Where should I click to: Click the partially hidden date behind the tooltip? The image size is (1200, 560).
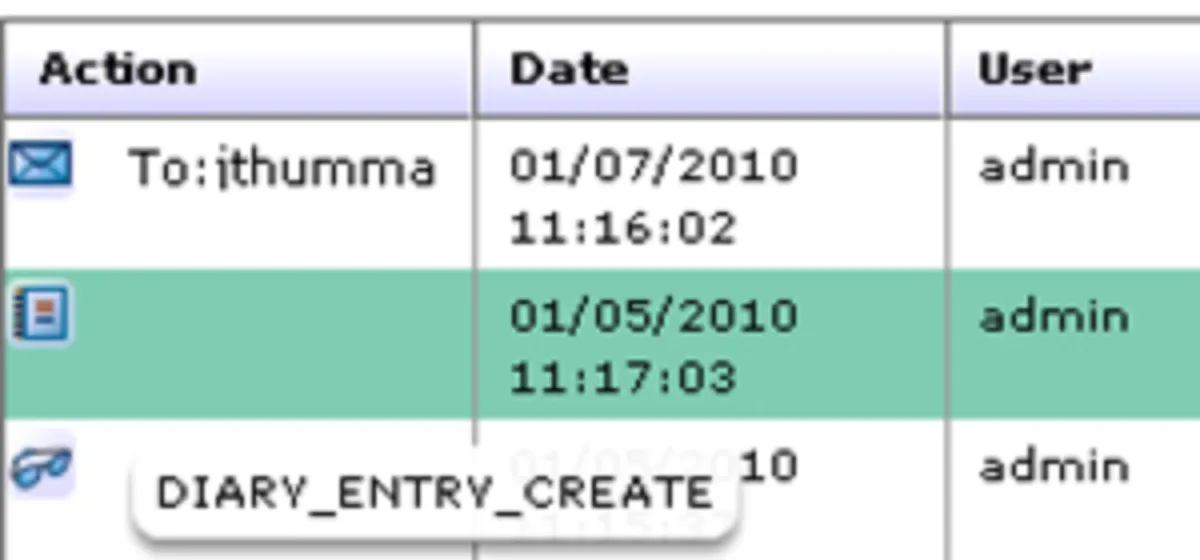[770, 466]
